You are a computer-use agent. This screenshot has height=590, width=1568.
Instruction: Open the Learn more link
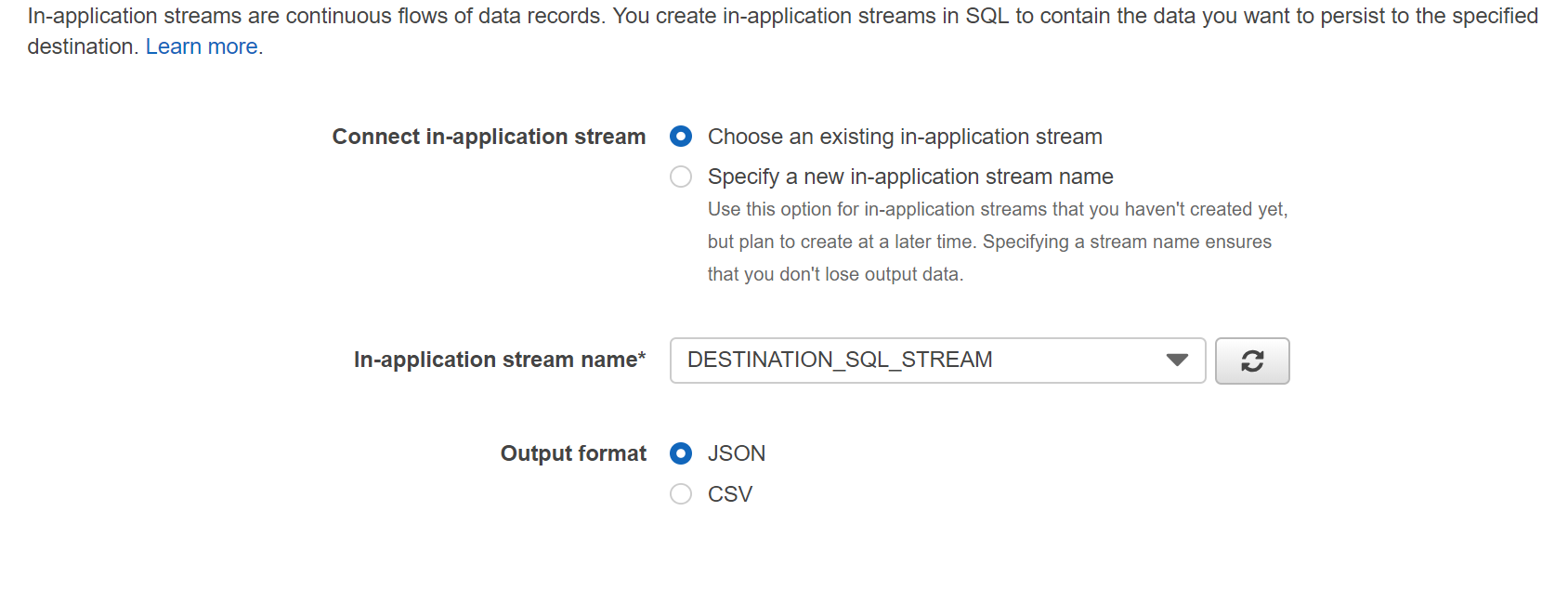point(202,46)
